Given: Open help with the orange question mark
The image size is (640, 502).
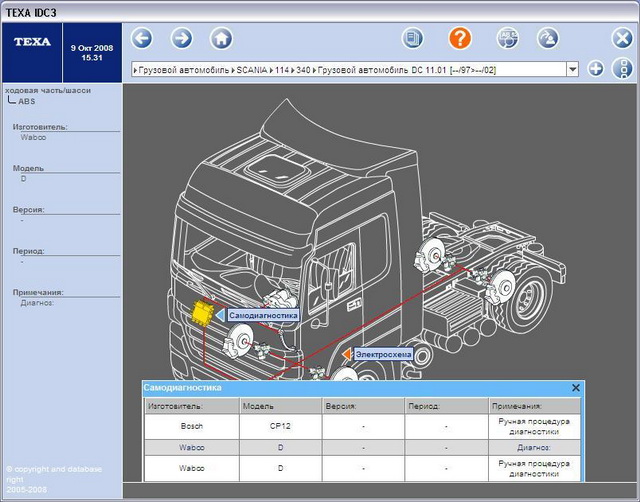Looking at the screenshot, I should pos(459,39).
